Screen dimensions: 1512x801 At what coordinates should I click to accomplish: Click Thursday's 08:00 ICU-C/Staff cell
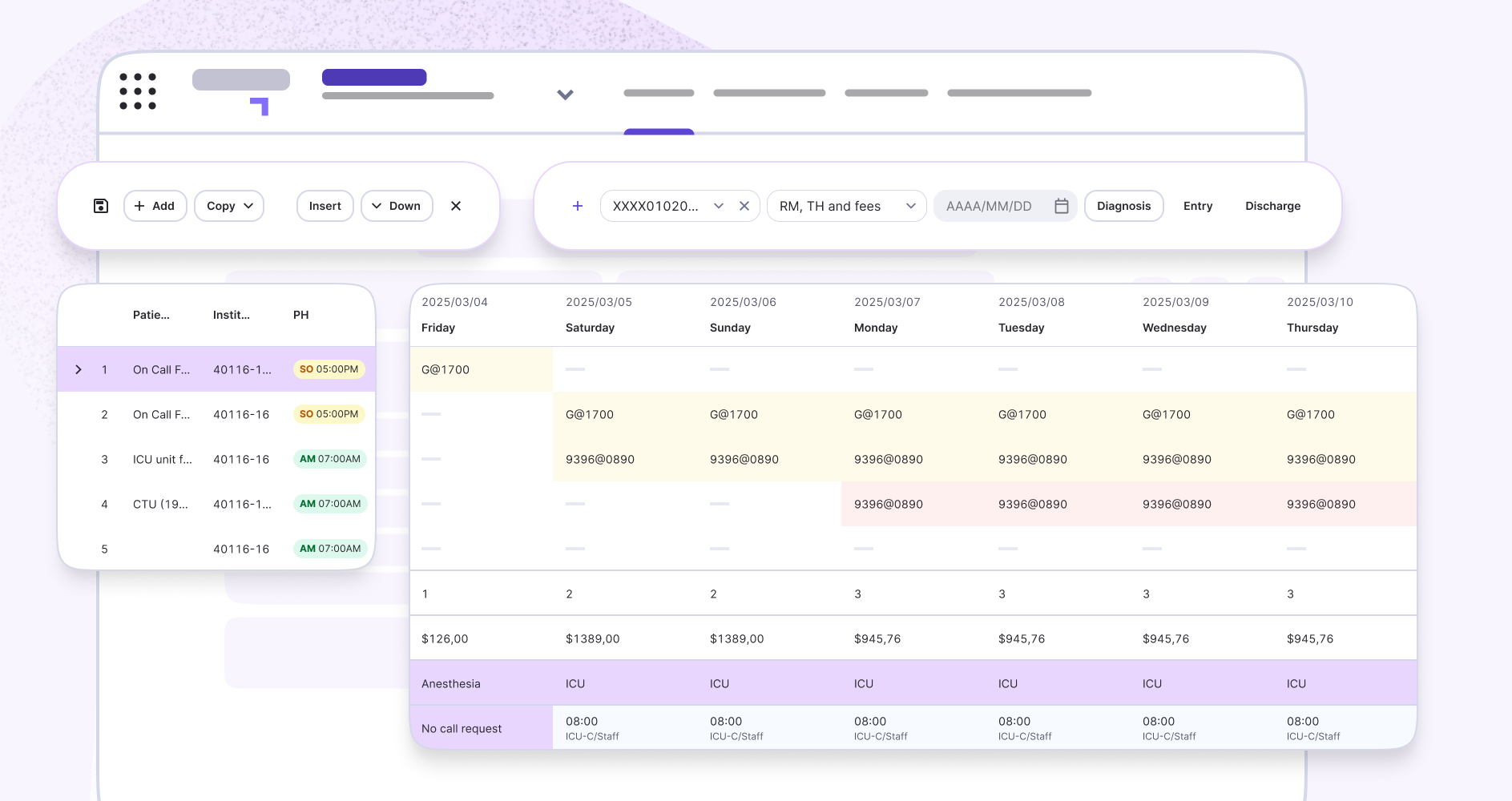pos(1346,728)
